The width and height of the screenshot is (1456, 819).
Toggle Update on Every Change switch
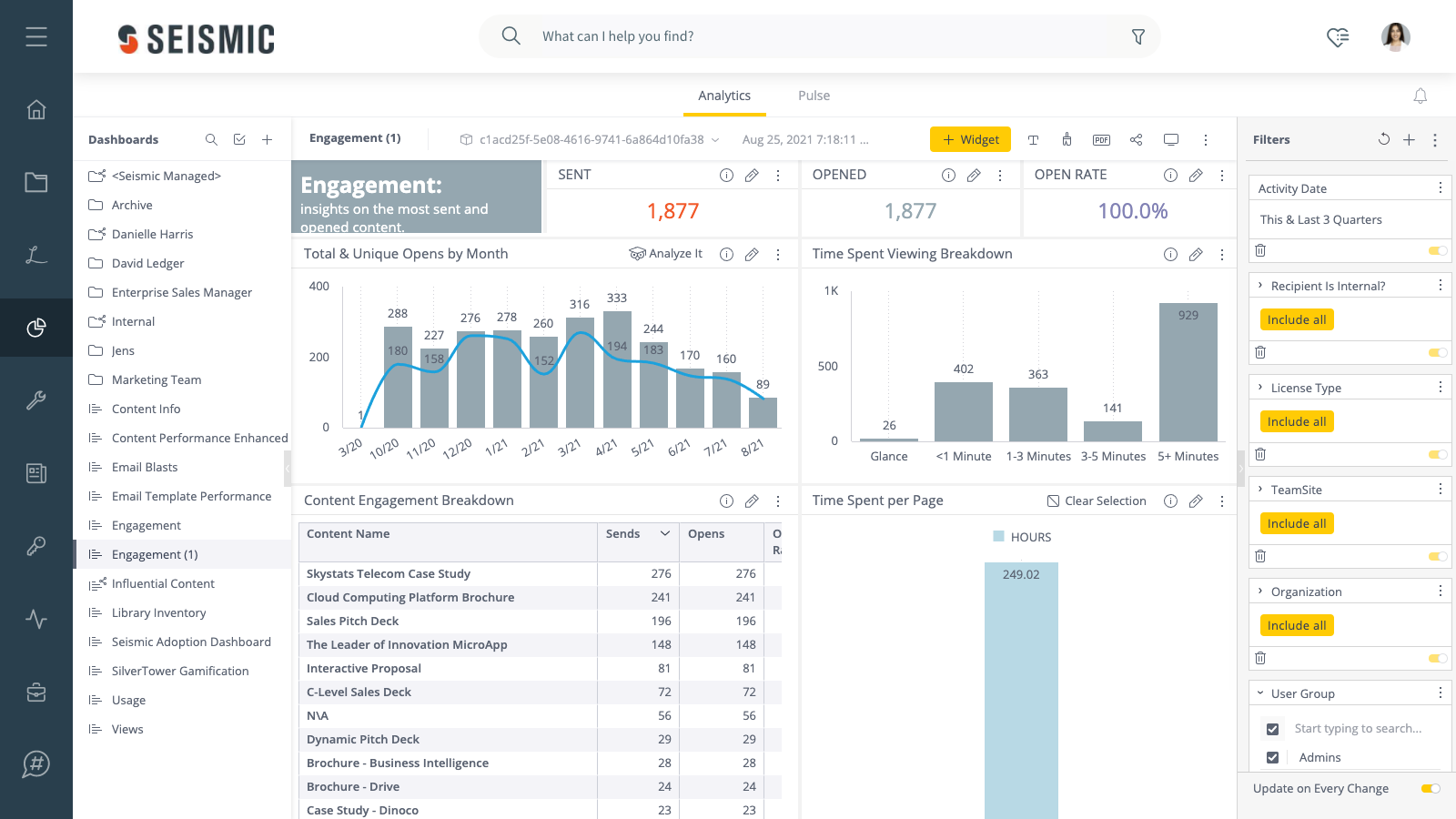point(1431,788)
